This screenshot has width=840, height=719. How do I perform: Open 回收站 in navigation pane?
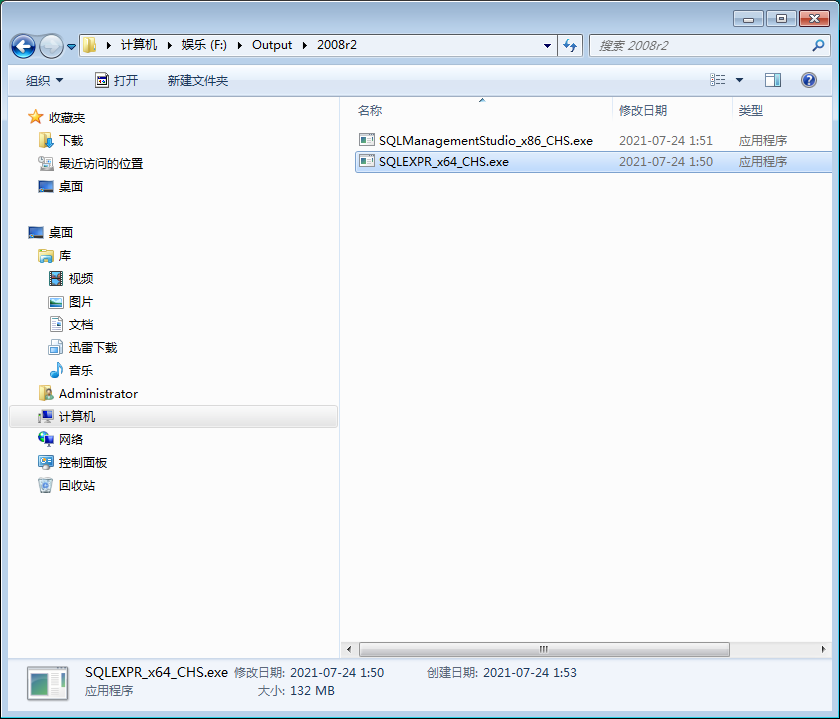point(76,486)
